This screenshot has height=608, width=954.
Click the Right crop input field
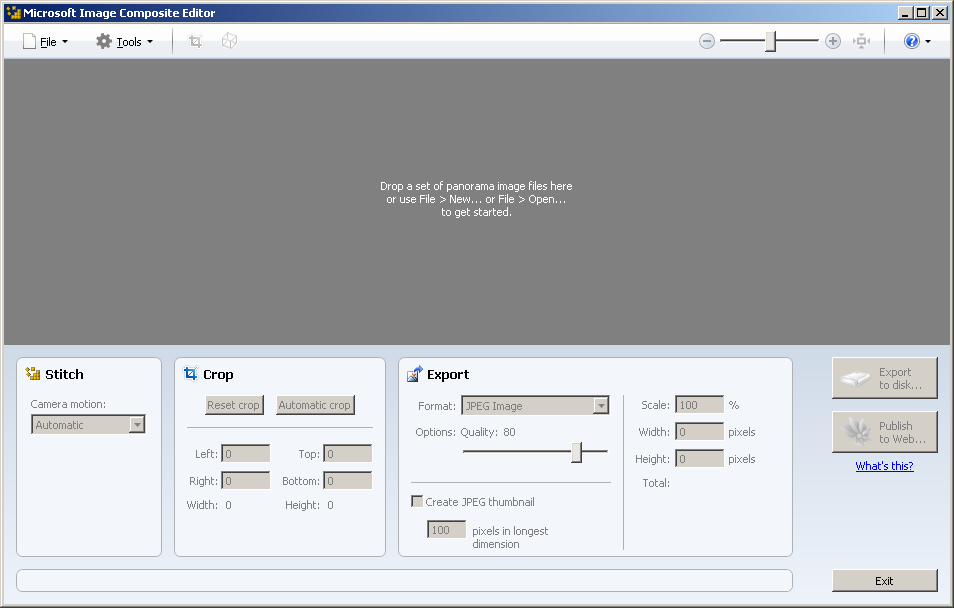(x=245, y=481)
